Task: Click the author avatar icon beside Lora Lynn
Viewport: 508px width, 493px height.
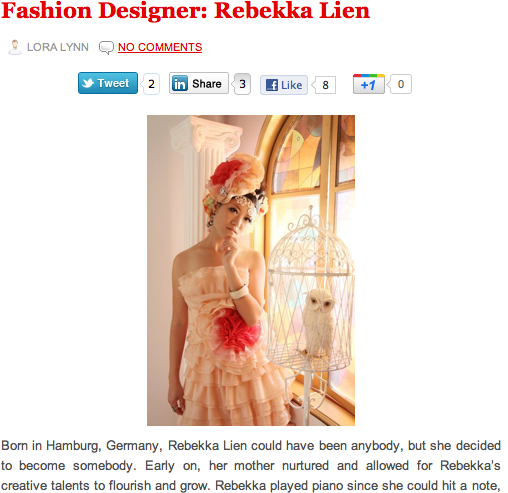Action: pos(15,47)
